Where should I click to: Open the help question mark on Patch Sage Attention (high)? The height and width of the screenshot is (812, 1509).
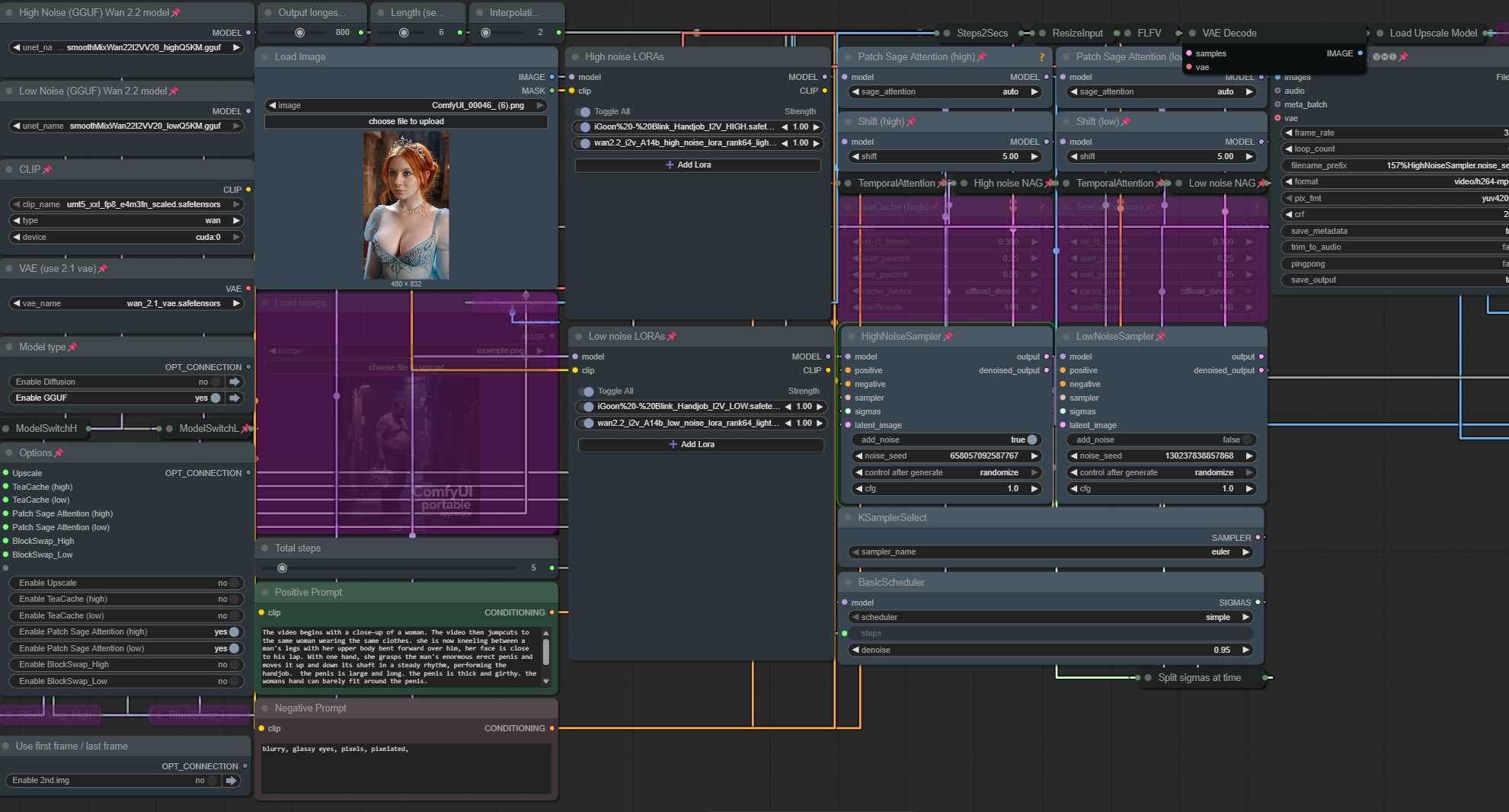[x=1041, y=57]
